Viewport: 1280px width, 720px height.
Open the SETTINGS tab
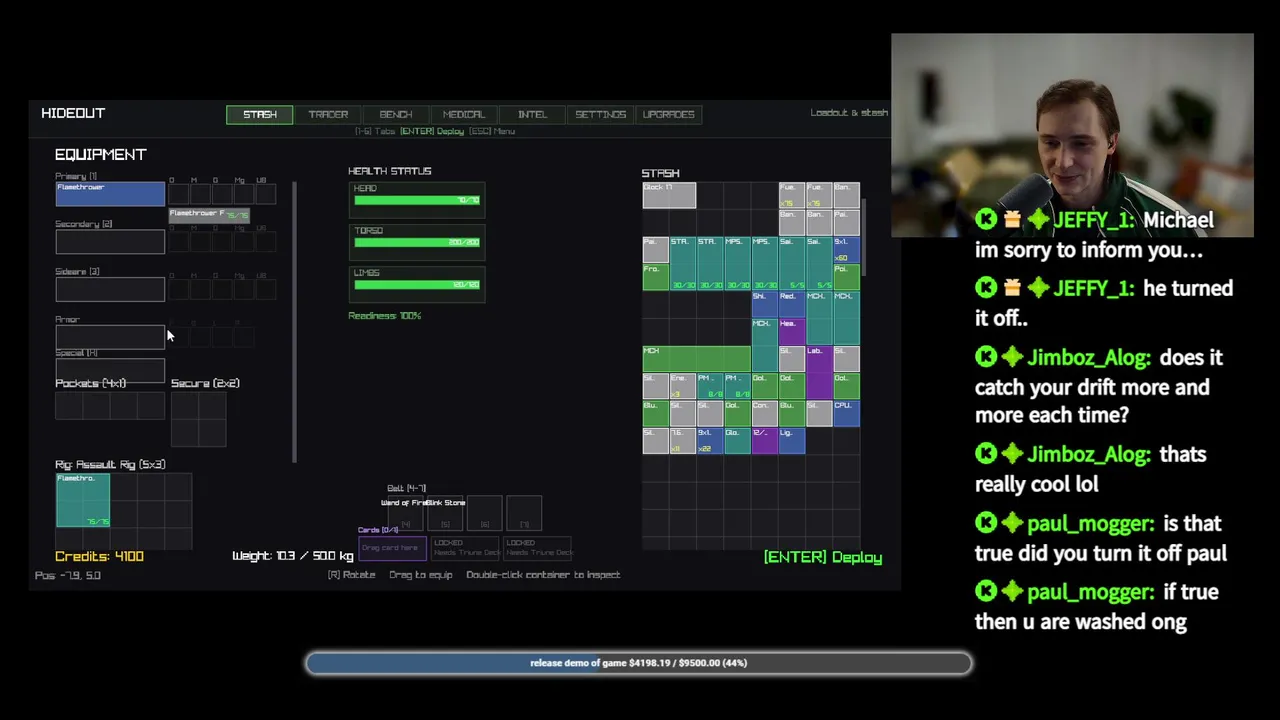[x=600, y=114]
